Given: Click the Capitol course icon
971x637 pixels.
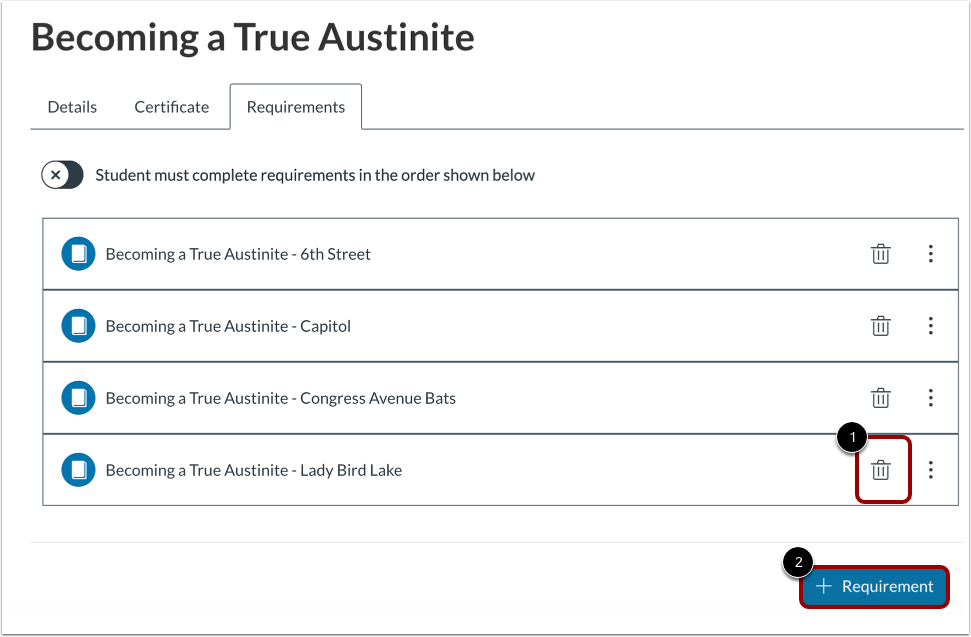Looking at the screenshot, I should [x=77, y=326].
